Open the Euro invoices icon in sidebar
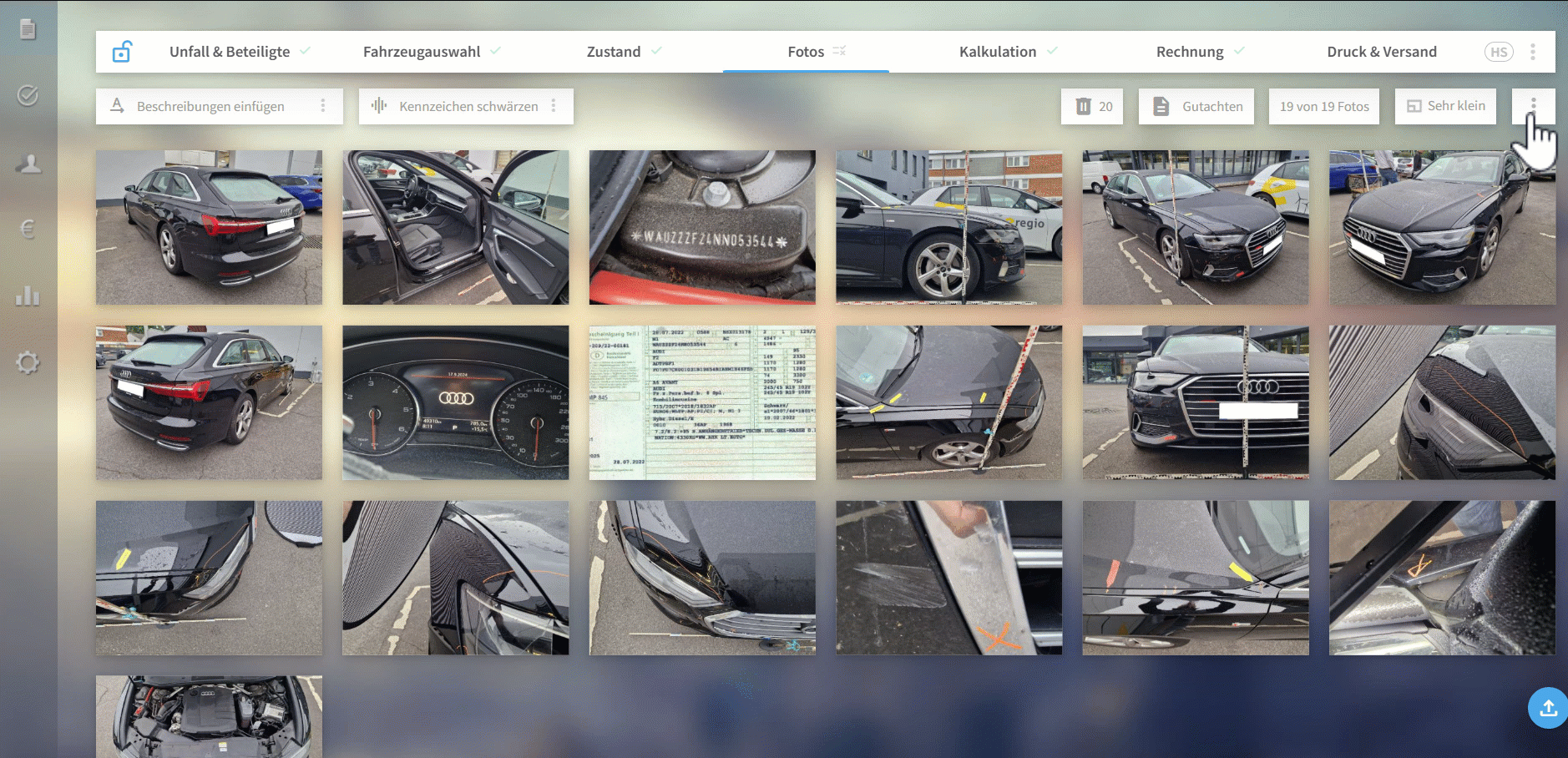 [28, 228]
